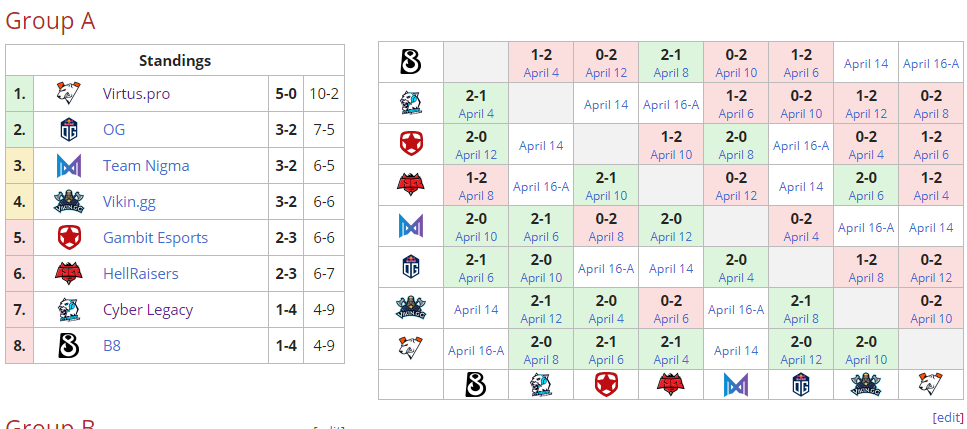Image resolution: width=967 pixels, height=429 pixels.
Task: Click Gambit Esports logo in standings
Action: pyautogui.click(x=68, y=238)
